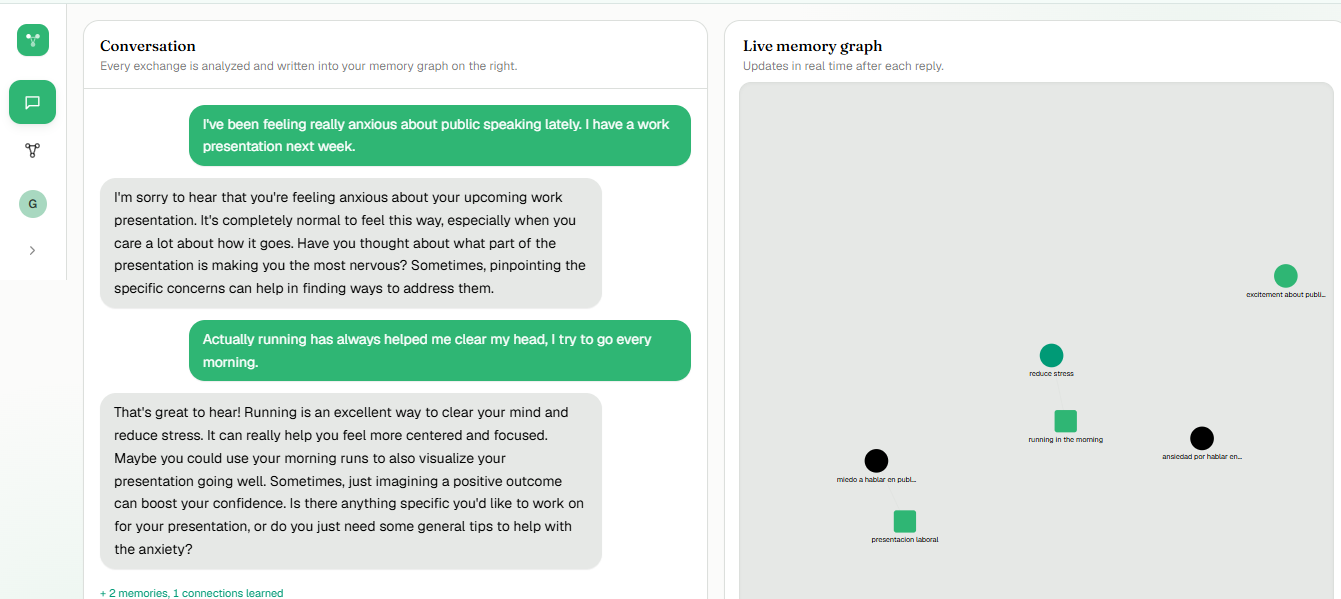1341x599 pixels.
Task: Open the graph view sidebar icon
Action: coord(32,151)
